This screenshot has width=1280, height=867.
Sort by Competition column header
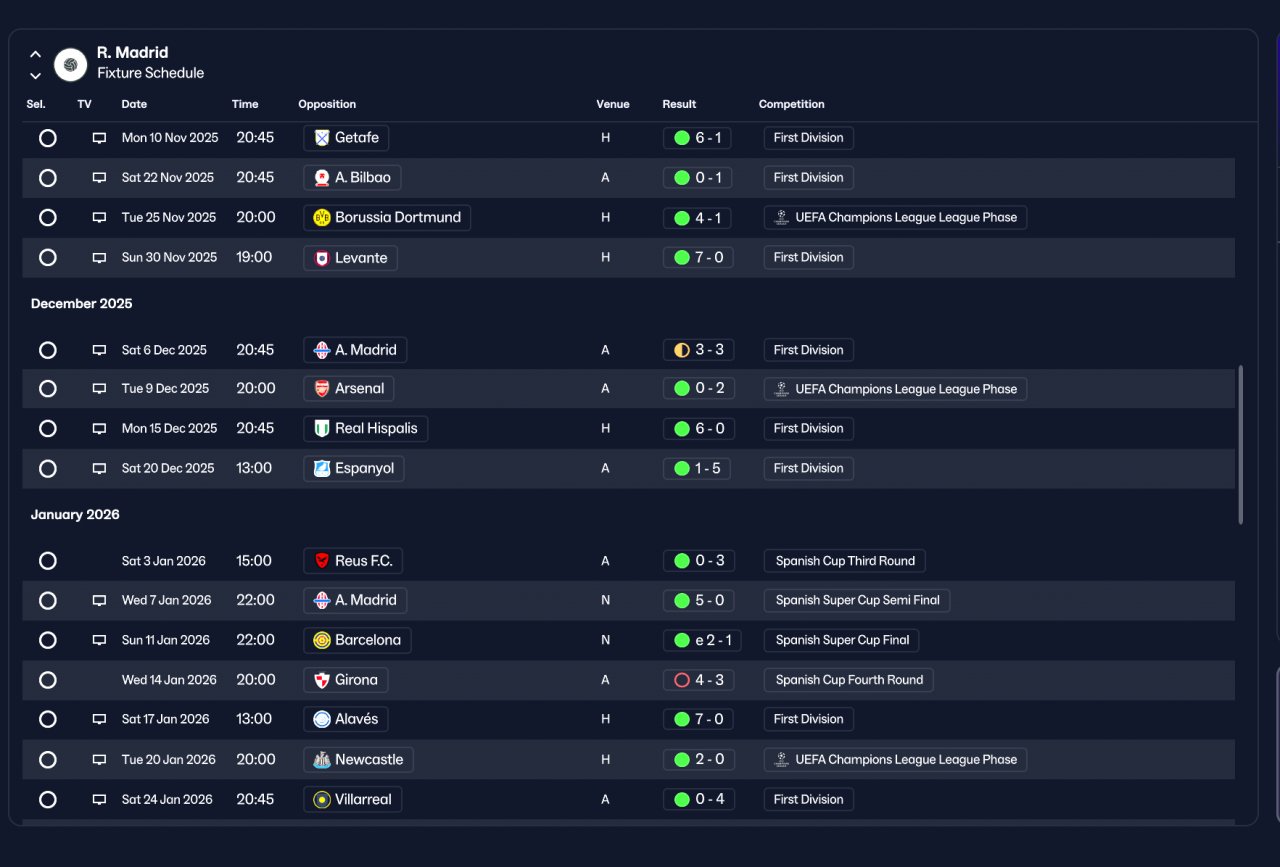(x=791, y=104)
